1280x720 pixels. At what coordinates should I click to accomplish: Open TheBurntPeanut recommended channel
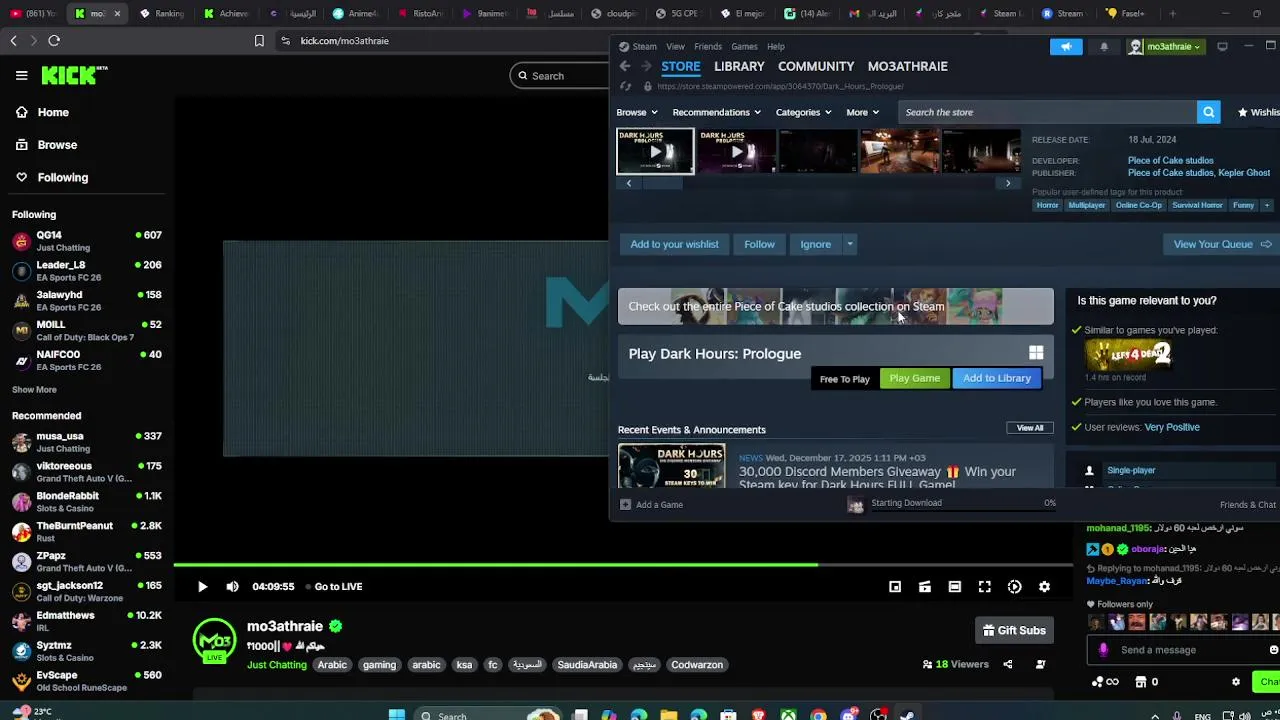point(87,532)
